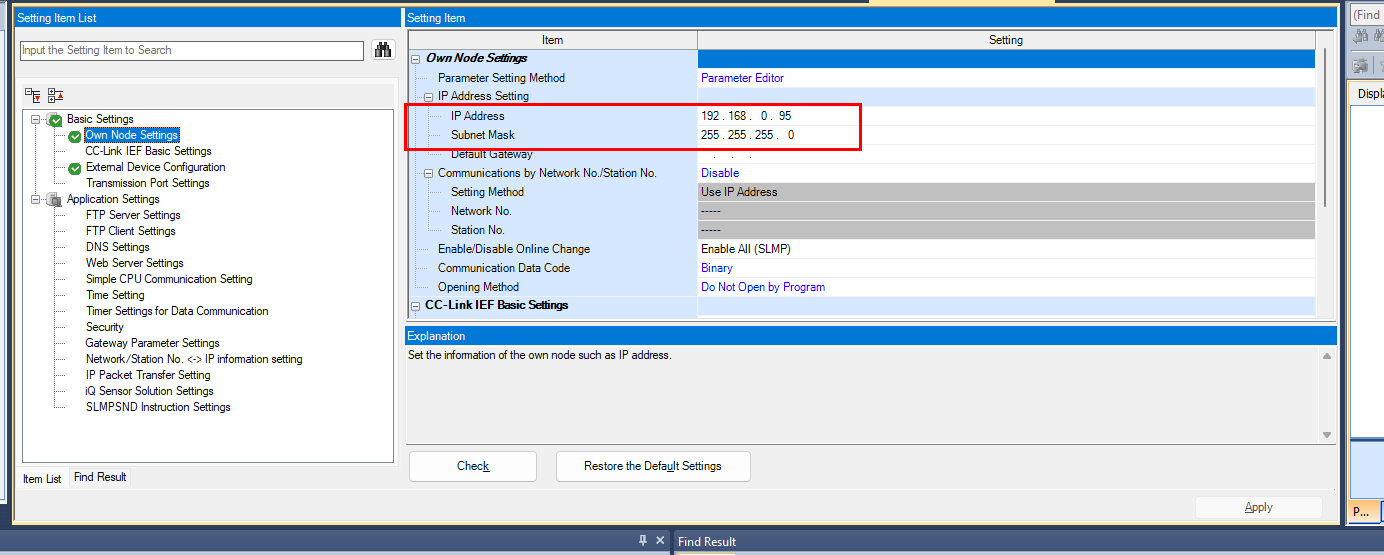Viewport: 1384px width, 555px height.
Task: Select IP Packet Transfer Setting item
Action: [x=148, y=376]
